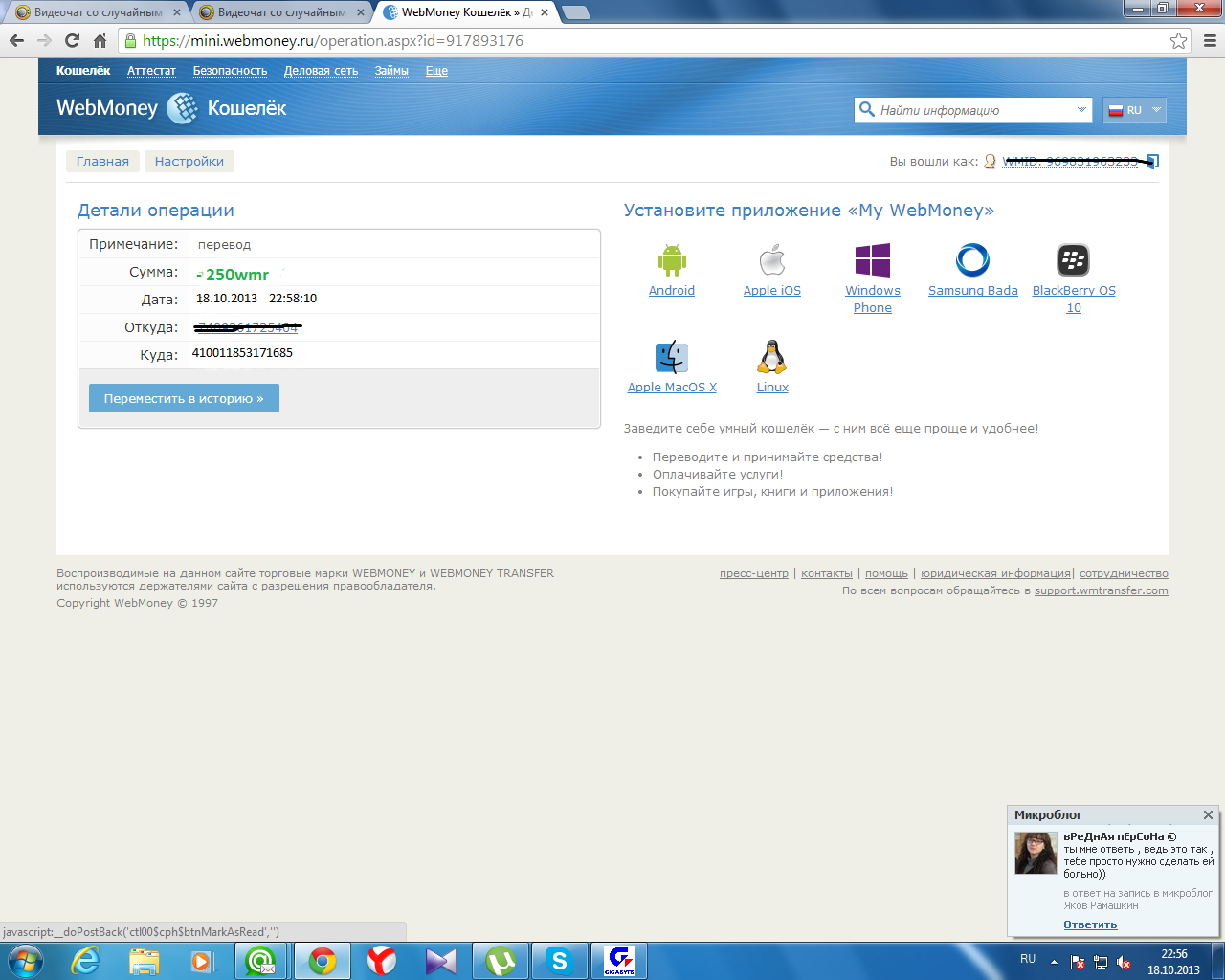The height and width of the screenshot is (980, 1225).
Task: Open the Gigabyte app on taskbar
Action: (619, 961)
